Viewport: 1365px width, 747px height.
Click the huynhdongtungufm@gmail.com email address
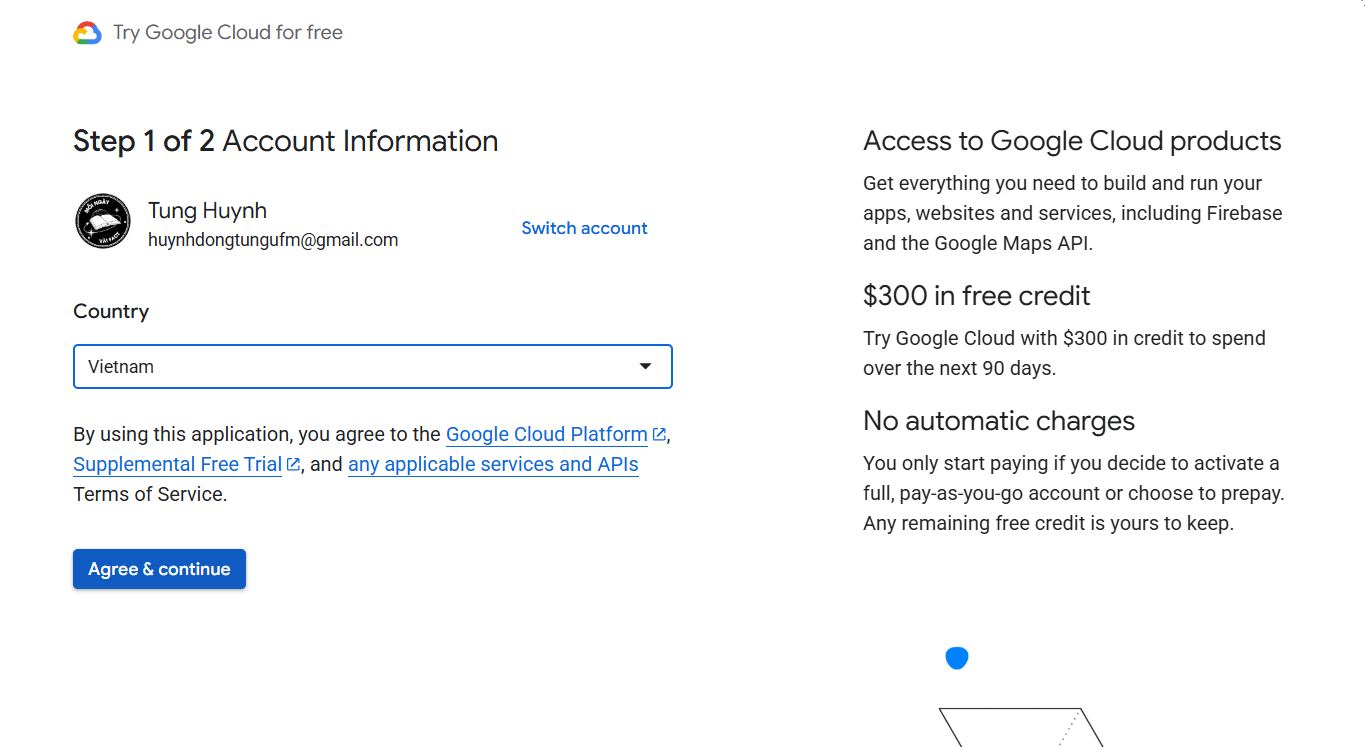[x=273, y=240]
